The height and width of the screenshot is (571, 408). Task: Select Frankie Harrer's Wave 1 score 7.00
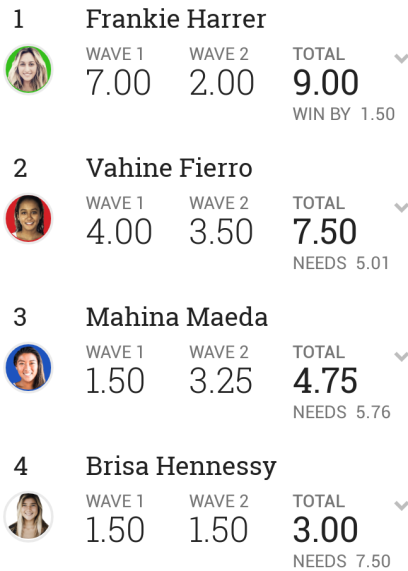click(118, 83)
